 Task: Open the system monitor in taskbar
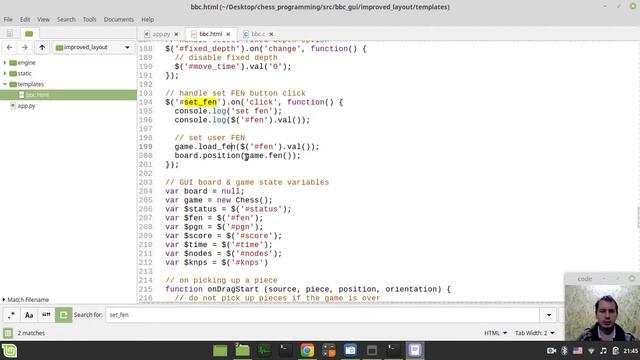[x=264, y=350]
